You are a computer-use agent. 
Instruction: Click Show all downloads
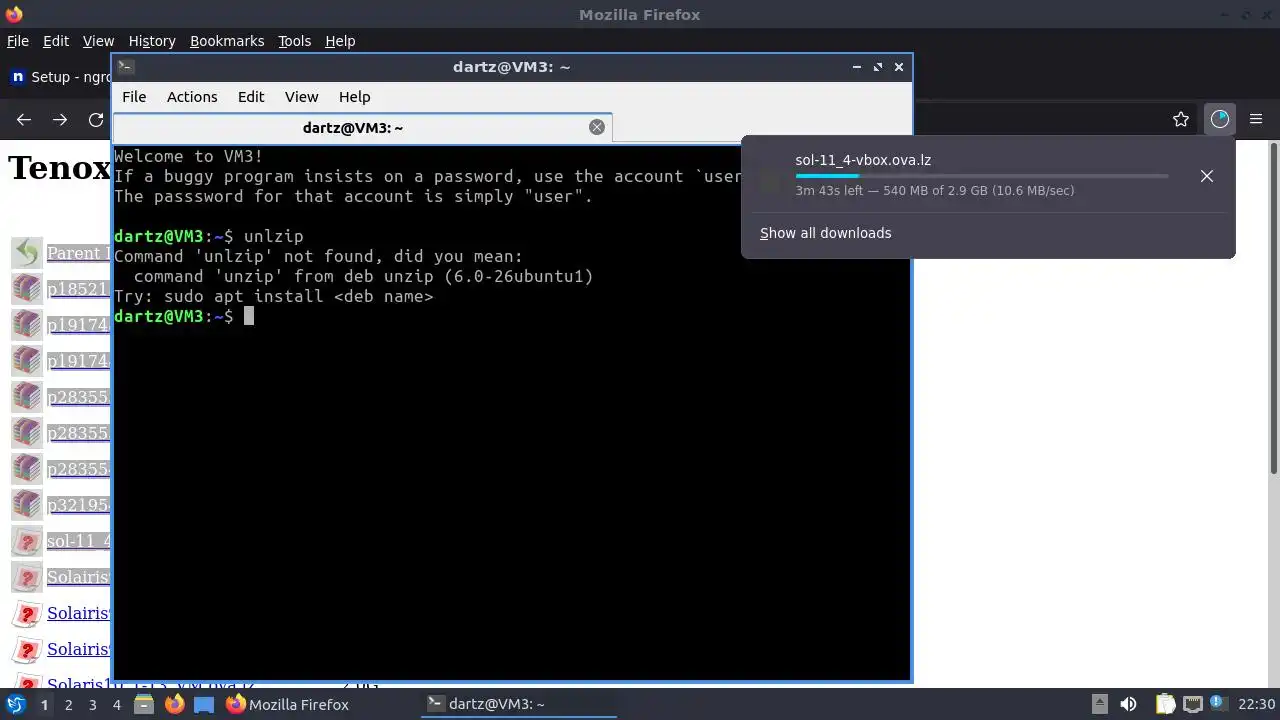(x=825, y=233)
